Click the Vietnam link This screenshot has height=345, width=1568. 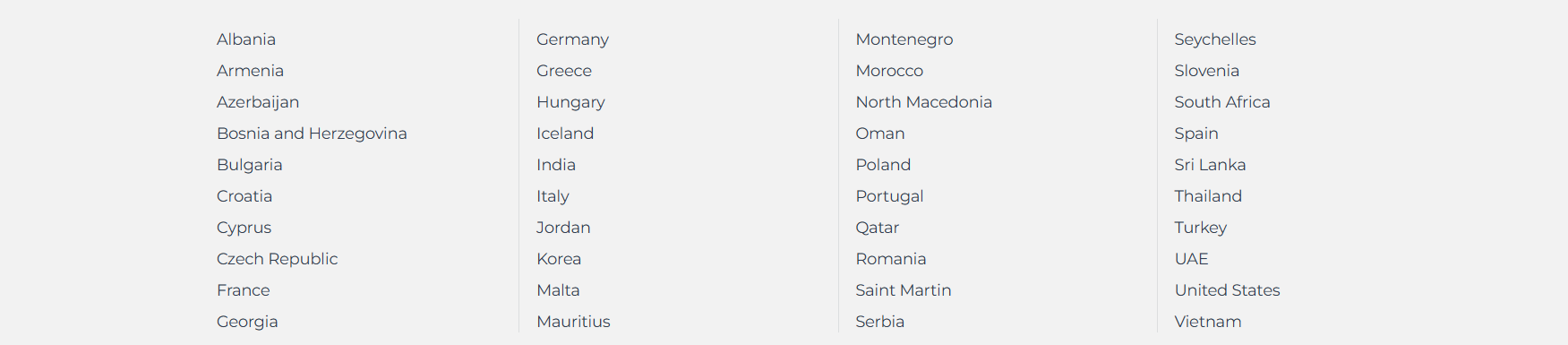click(1208, 322)
